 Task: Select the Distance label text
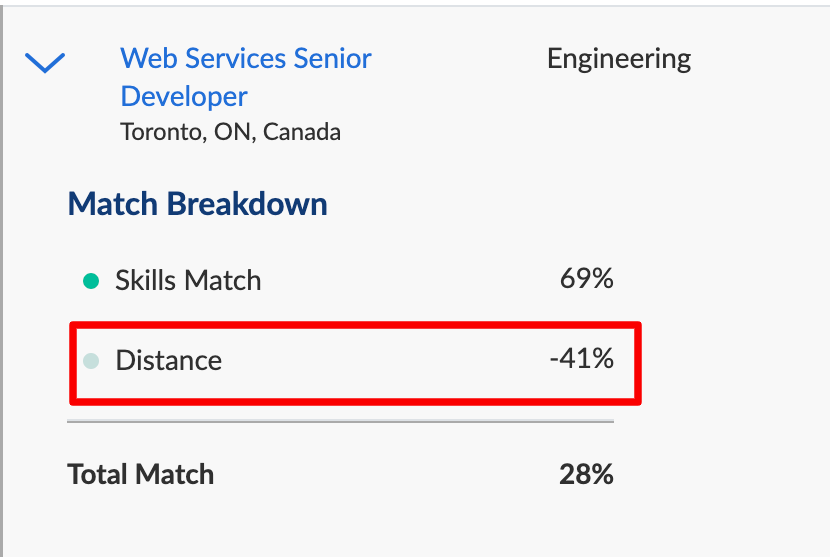pos(168,361)
